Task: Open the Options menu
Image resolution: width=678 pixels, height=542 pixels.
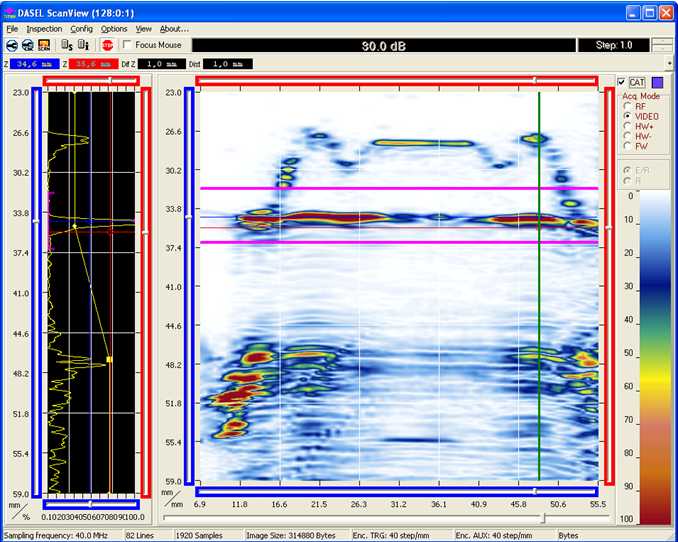Action: [x=114, y=29]
